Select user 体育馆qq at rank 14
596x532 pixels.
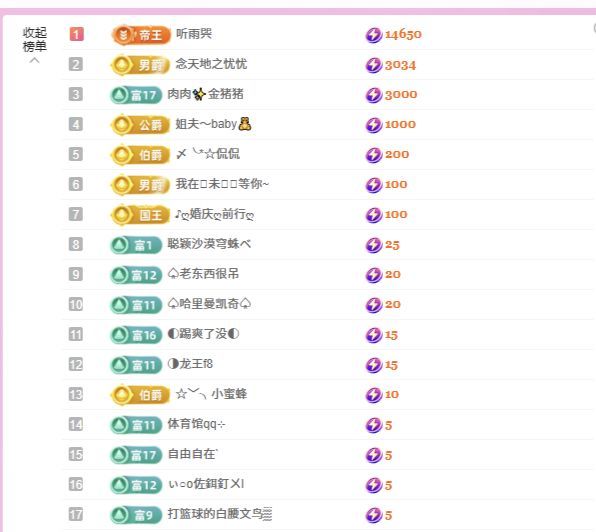coord(196,424)
